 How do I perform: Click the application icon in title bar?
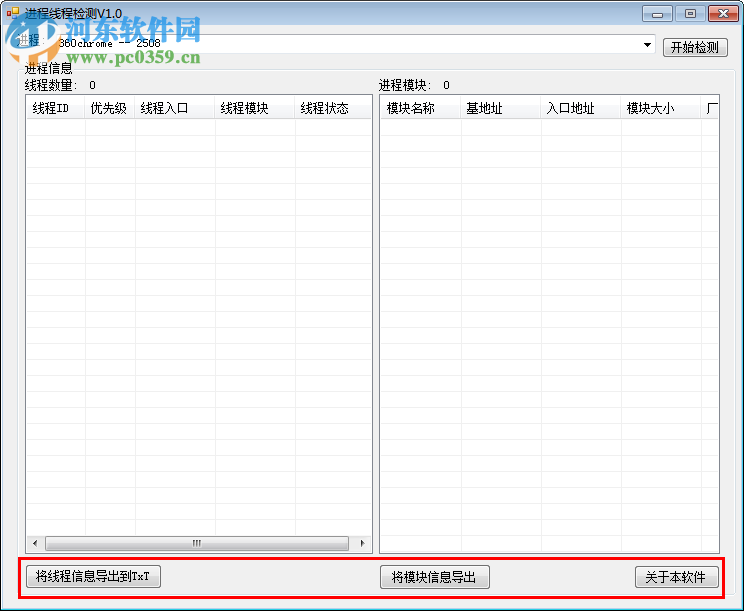[13, 13]
